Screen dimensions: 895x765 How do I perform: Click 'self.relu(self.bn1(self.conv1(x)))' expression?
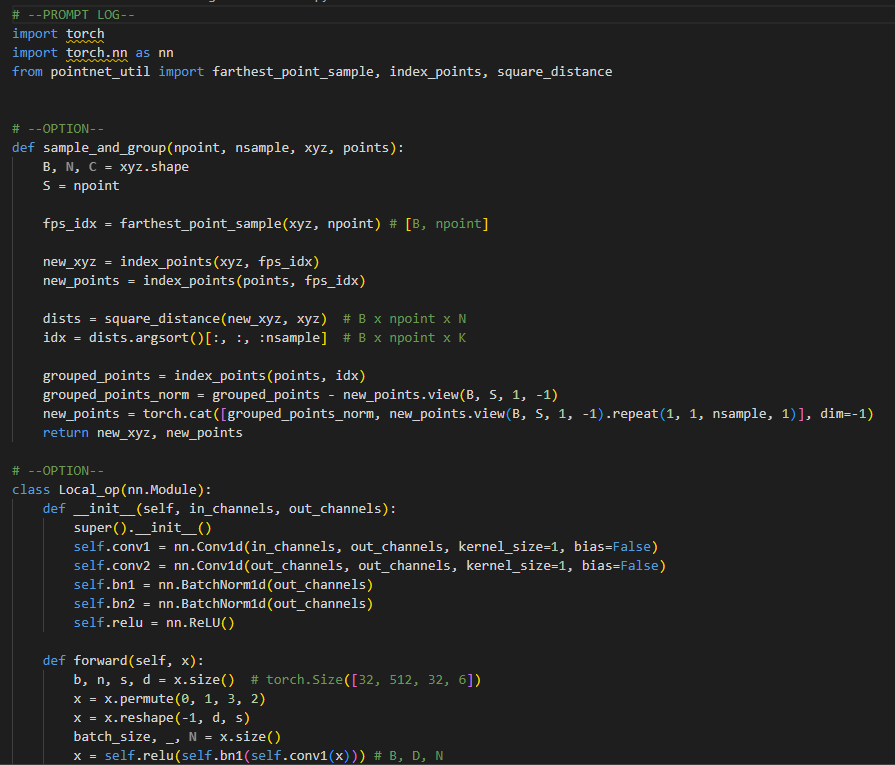[235, 756]
